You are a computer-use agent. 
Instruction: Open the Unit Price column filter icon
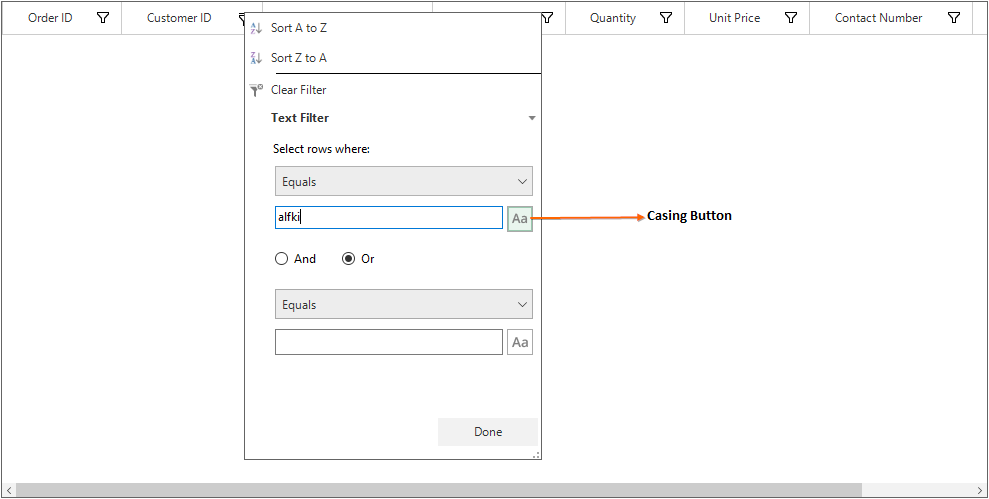tap(791, 18)
